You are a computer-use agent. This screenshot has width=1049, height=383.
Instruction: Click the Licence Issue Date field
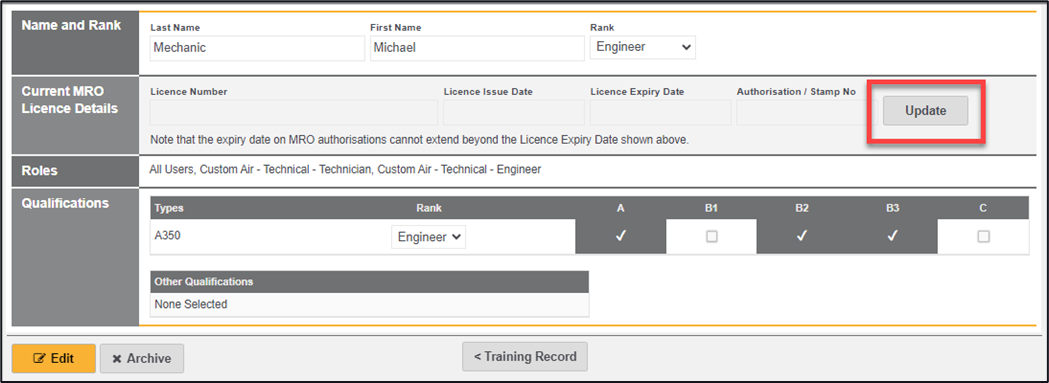coord(514,112)
